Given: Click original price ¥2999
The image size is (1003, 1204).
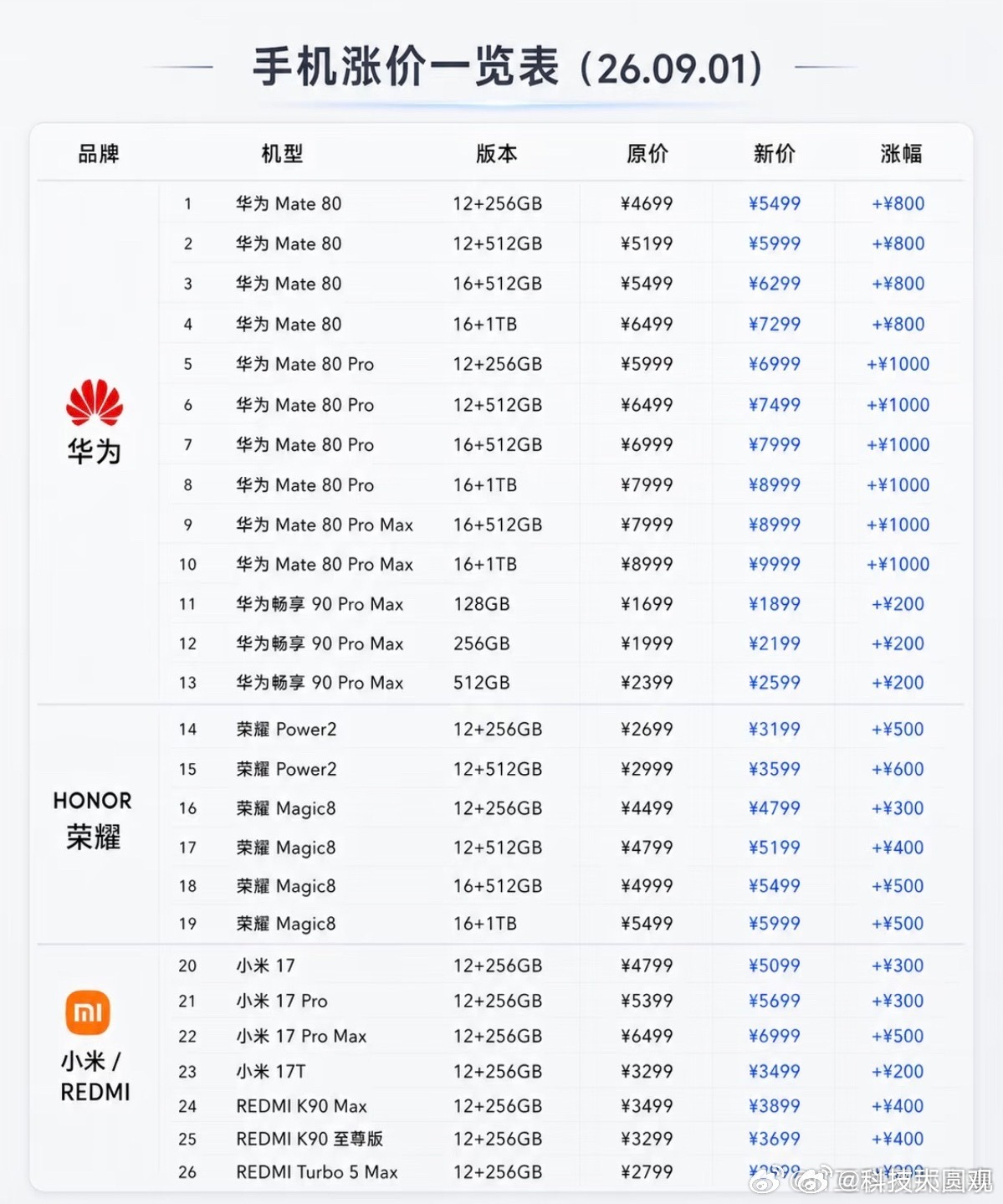Looking at the screenshot, I should [x=647, y=769].
